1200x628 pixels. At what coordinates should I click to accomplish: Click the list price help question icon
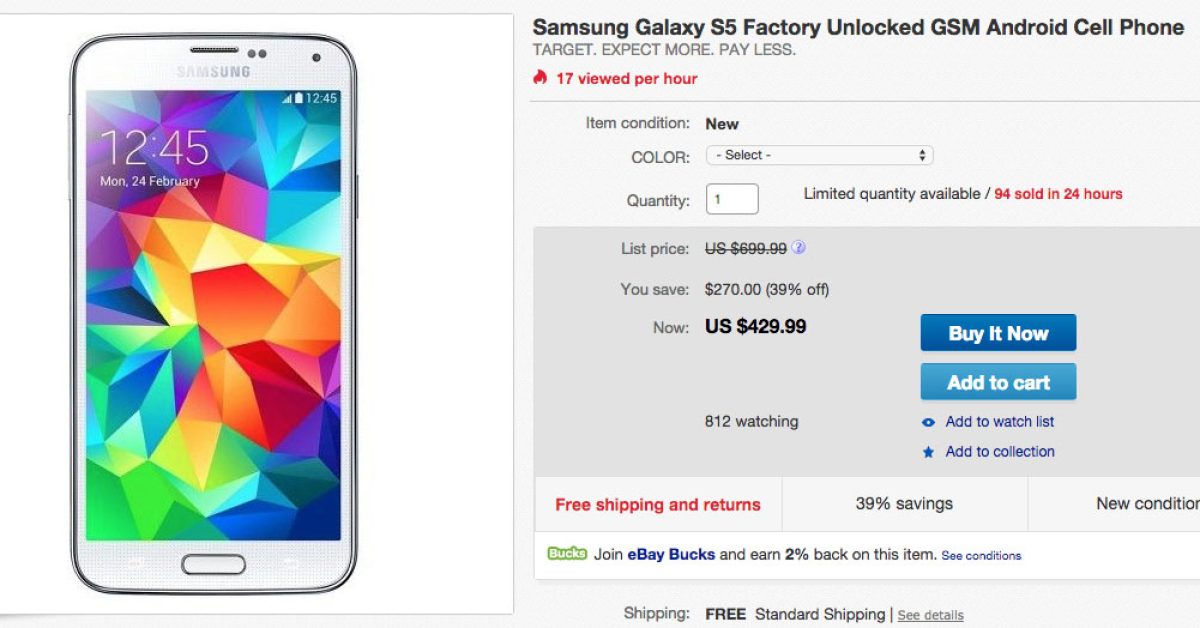(x=799, y=248)
